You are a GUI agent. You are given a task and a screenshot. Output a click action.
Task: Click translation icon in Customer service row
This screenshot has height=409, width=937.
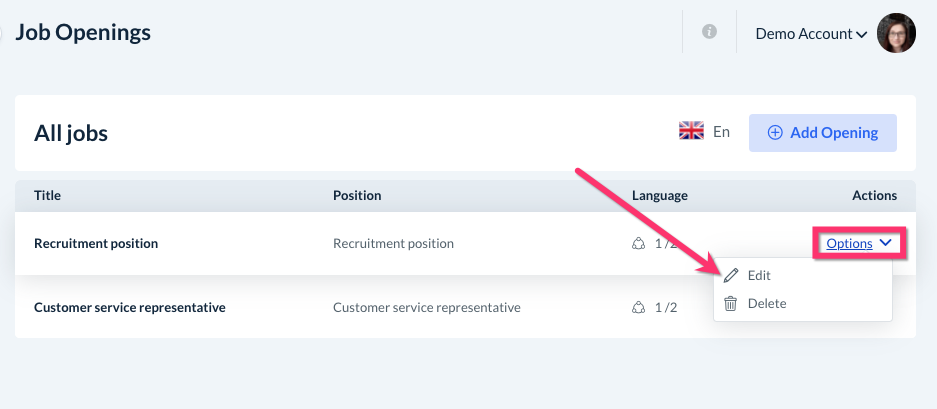(638, 307)
